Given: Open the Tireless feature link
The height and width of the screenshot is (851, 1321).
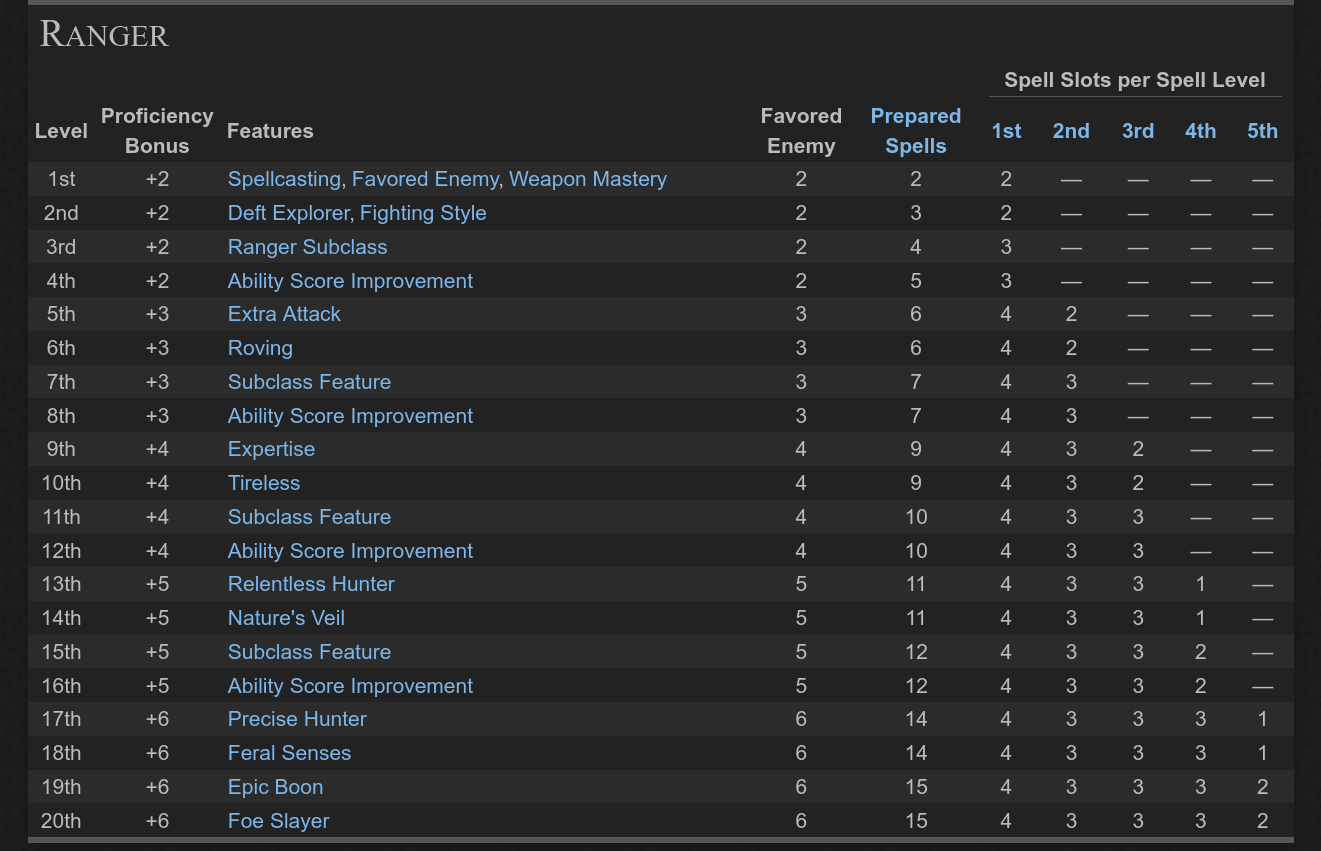Looking at the screenshot, I should point(263,483).
